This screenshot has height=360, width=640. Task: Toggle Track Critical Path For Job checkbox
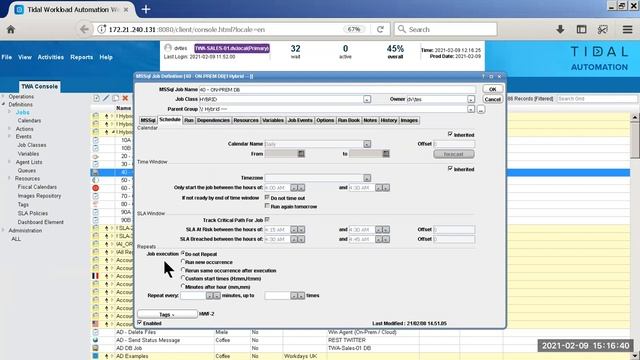click(267, 220)
